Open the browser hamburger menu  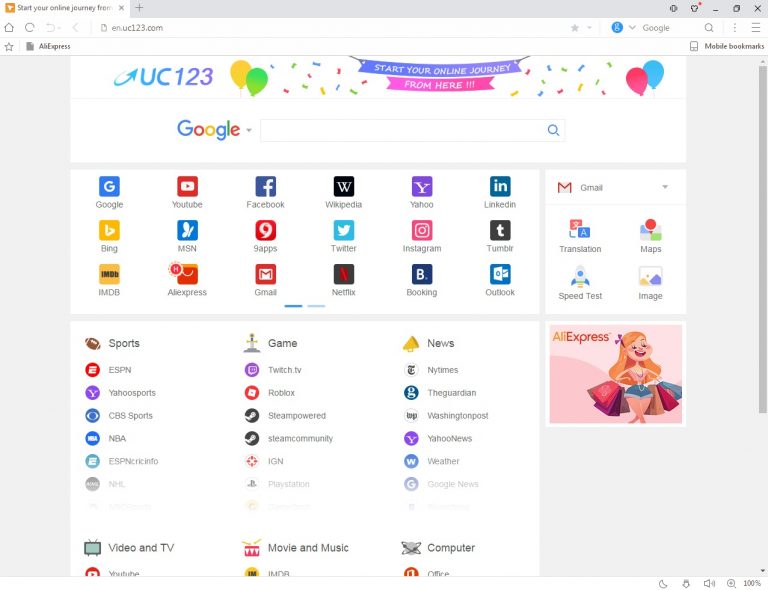pyautogui.click(x=756, y=28)
